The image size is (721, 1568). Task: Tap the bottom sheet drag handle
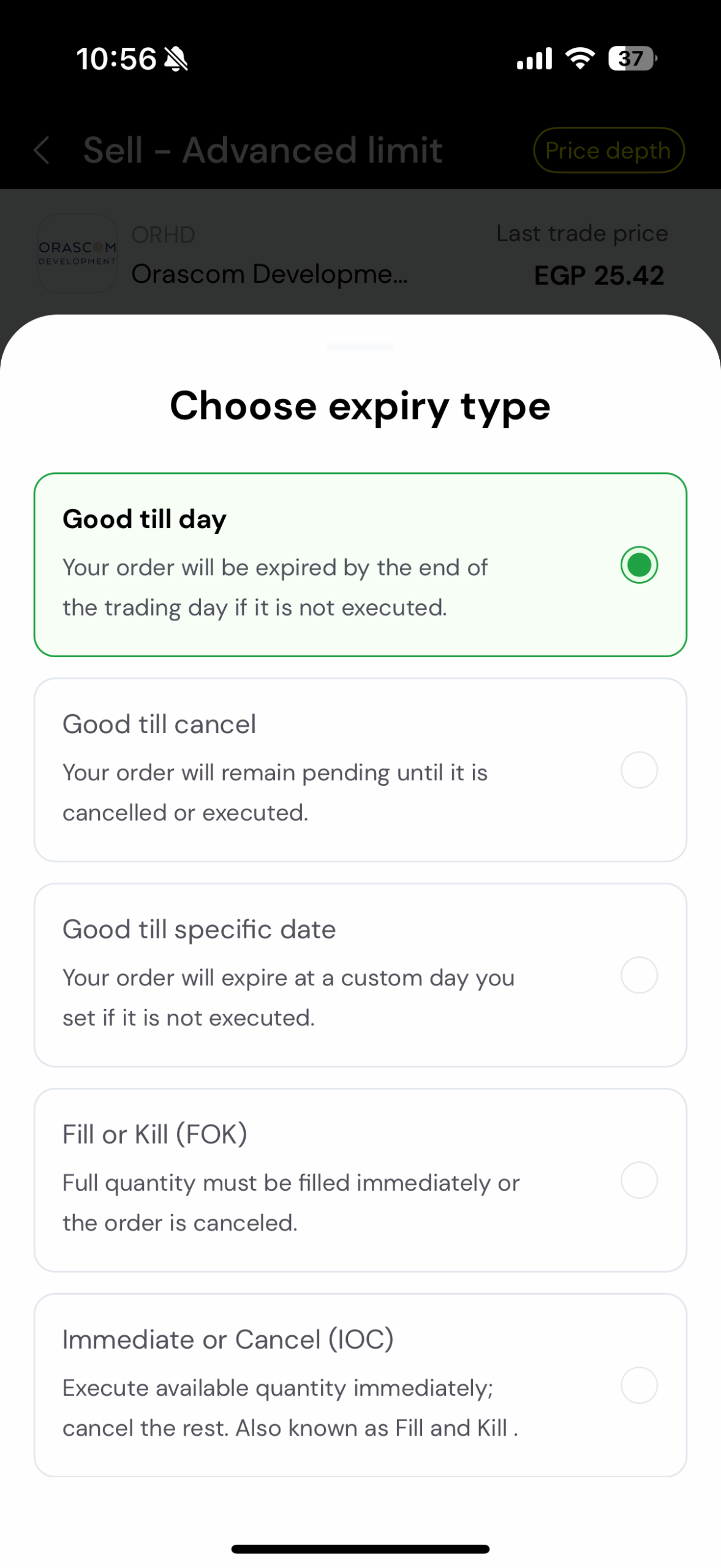360,347
